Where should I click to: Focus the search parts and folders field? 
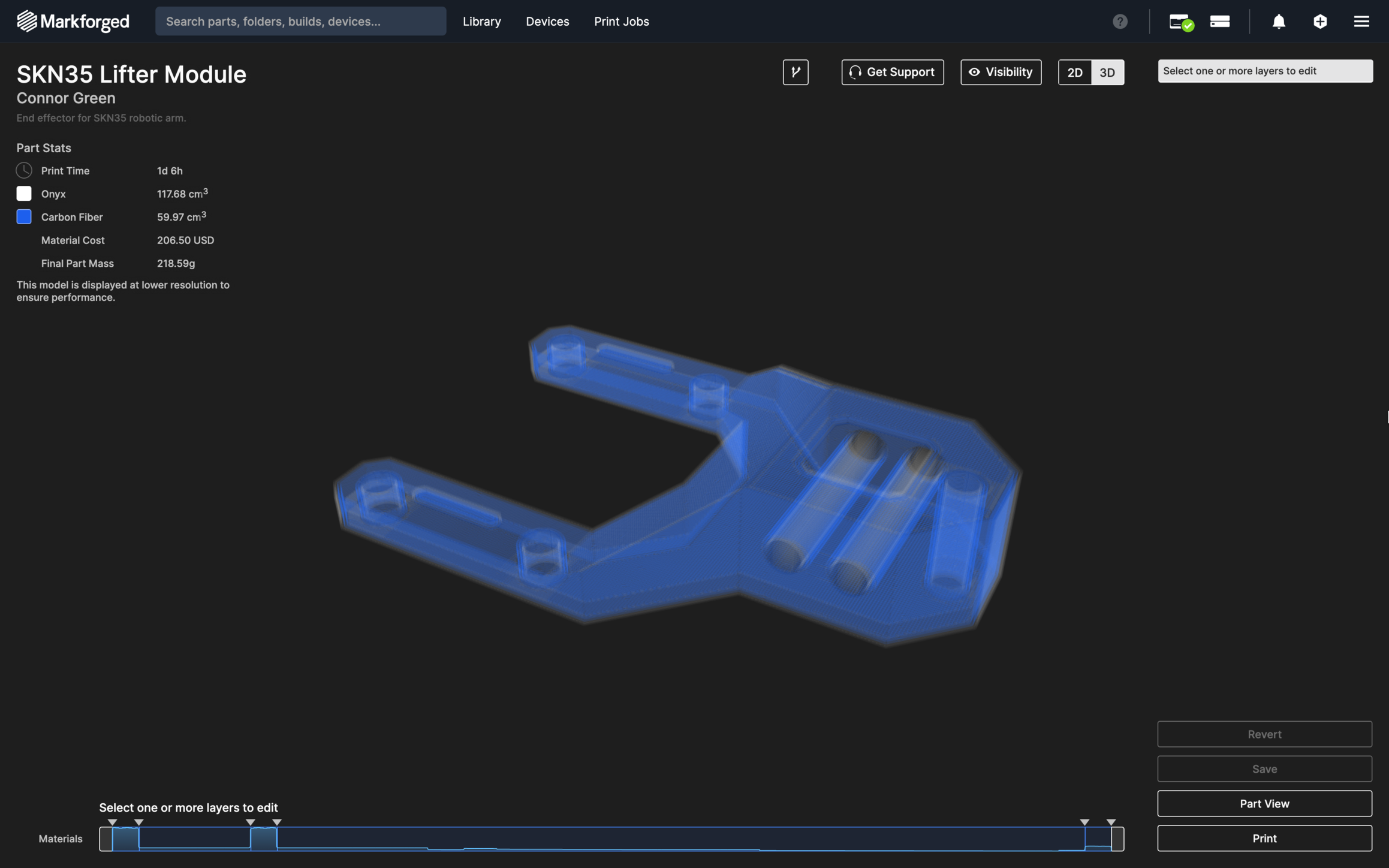pos(300,22)
